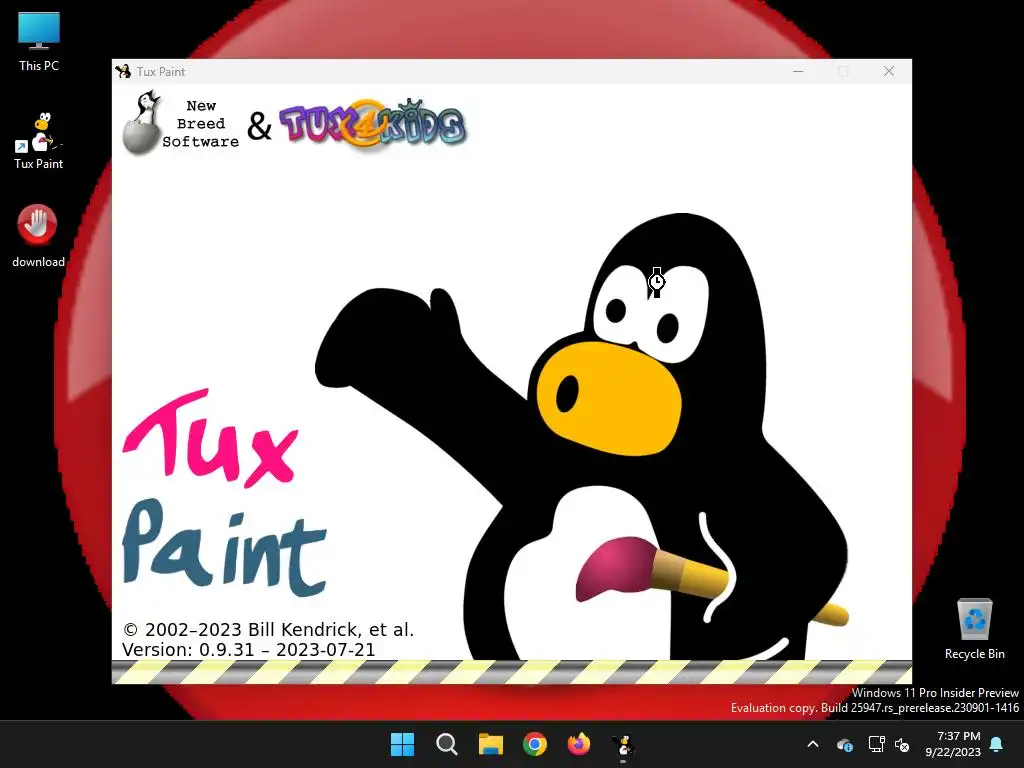
Task: Click the Bill Kendrick copyright text
Action: tap(268, 630)
